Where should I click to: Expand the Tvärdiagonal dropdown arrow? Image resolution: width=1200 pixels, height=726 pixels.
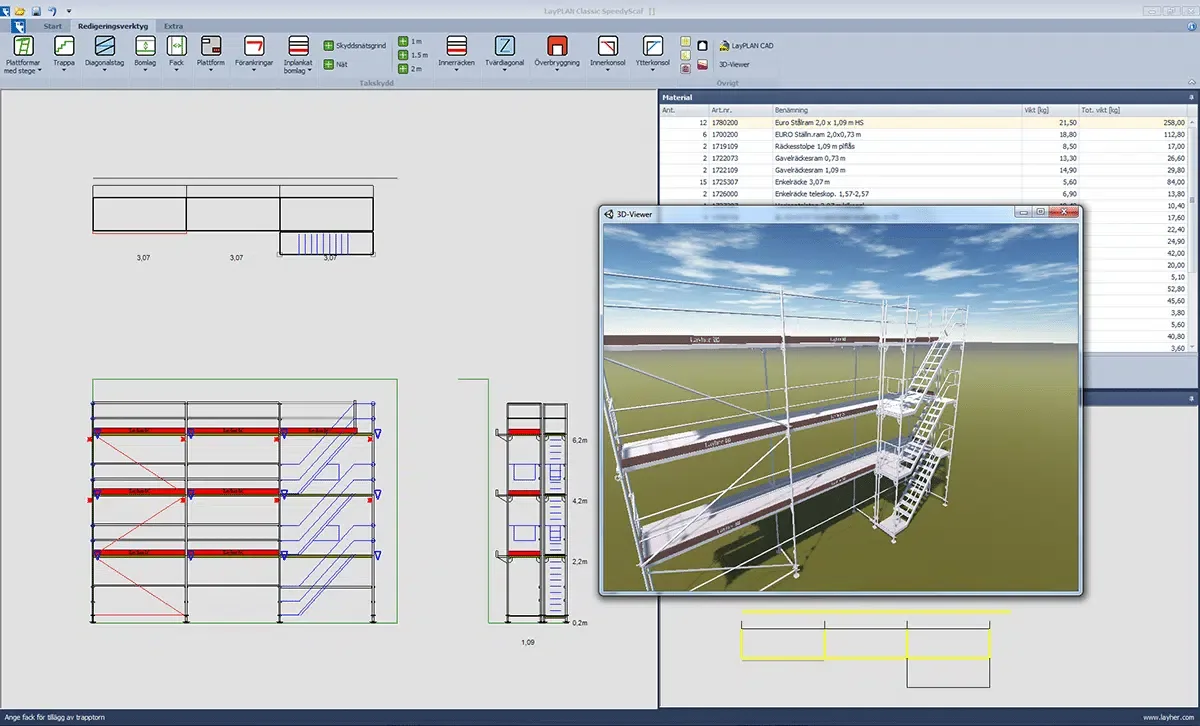(x=505, y=71)
